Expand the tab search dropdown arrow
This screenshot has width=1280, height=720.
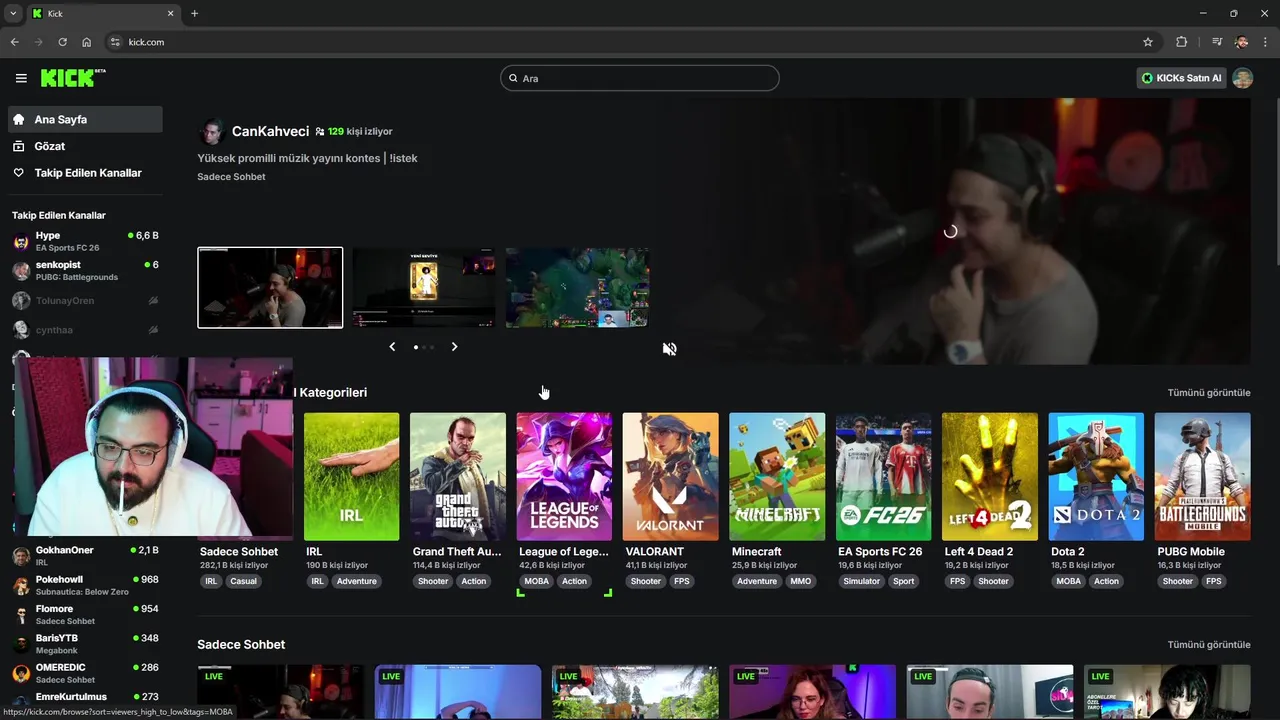tap(13, 13)
